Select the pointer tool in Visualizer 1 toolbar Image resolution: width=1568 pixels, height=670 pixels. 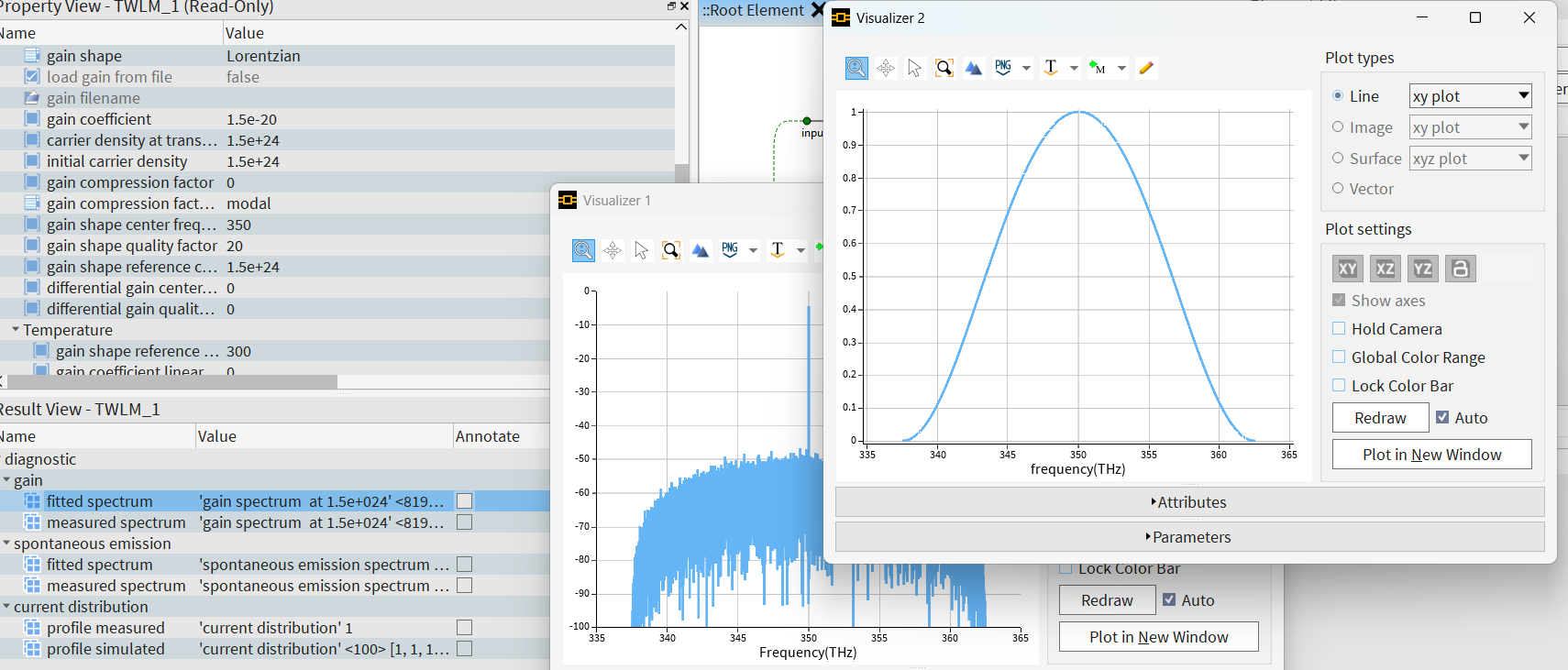[x=641, y=250]
